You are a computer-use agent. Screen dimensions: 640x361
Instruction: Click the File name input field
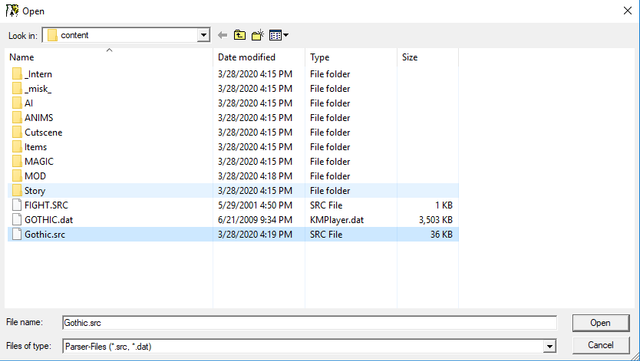point(309,323)
